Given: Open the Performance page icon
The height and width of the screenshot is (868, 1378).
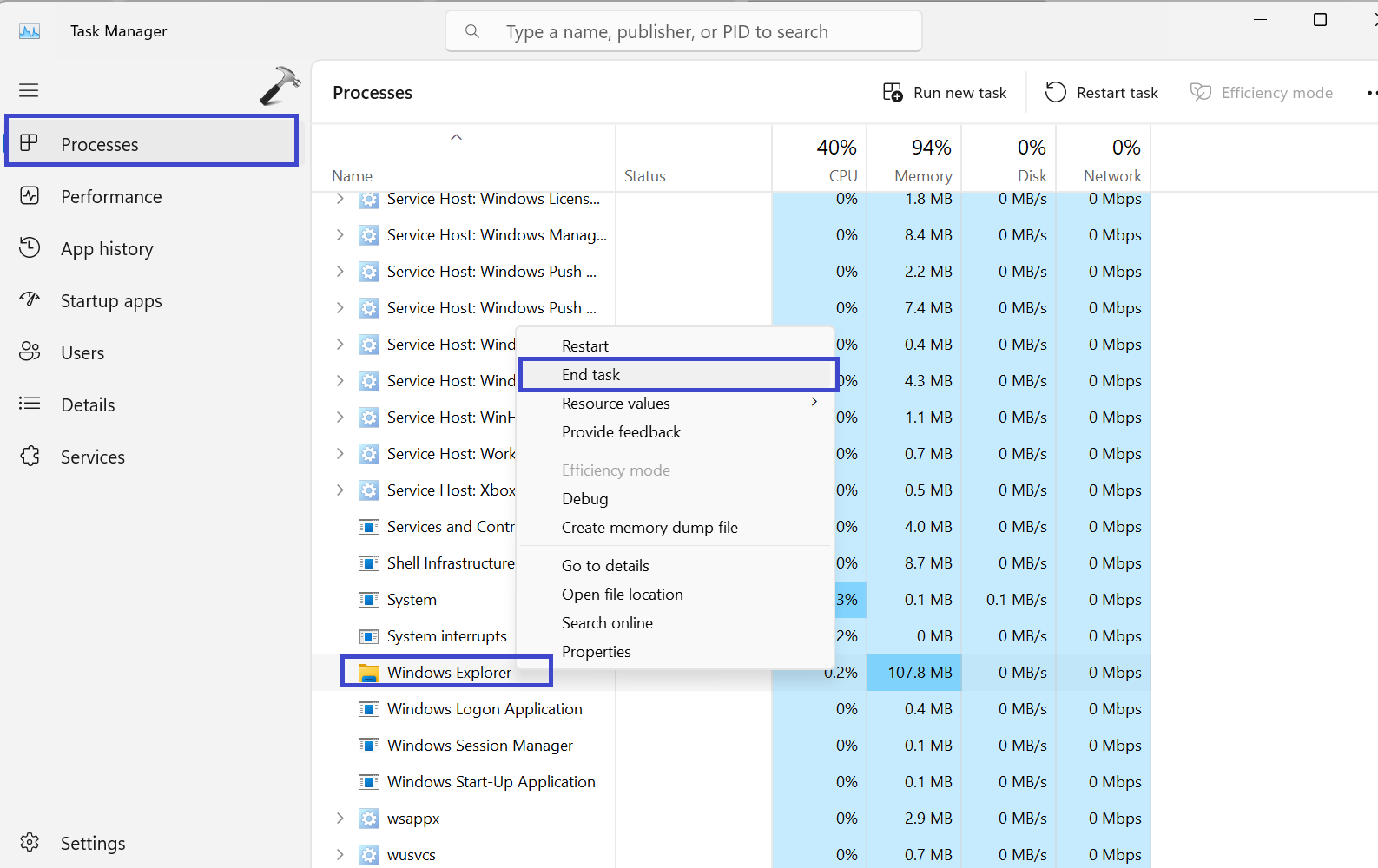Looking at the screenshot, I should coord(30,196).
